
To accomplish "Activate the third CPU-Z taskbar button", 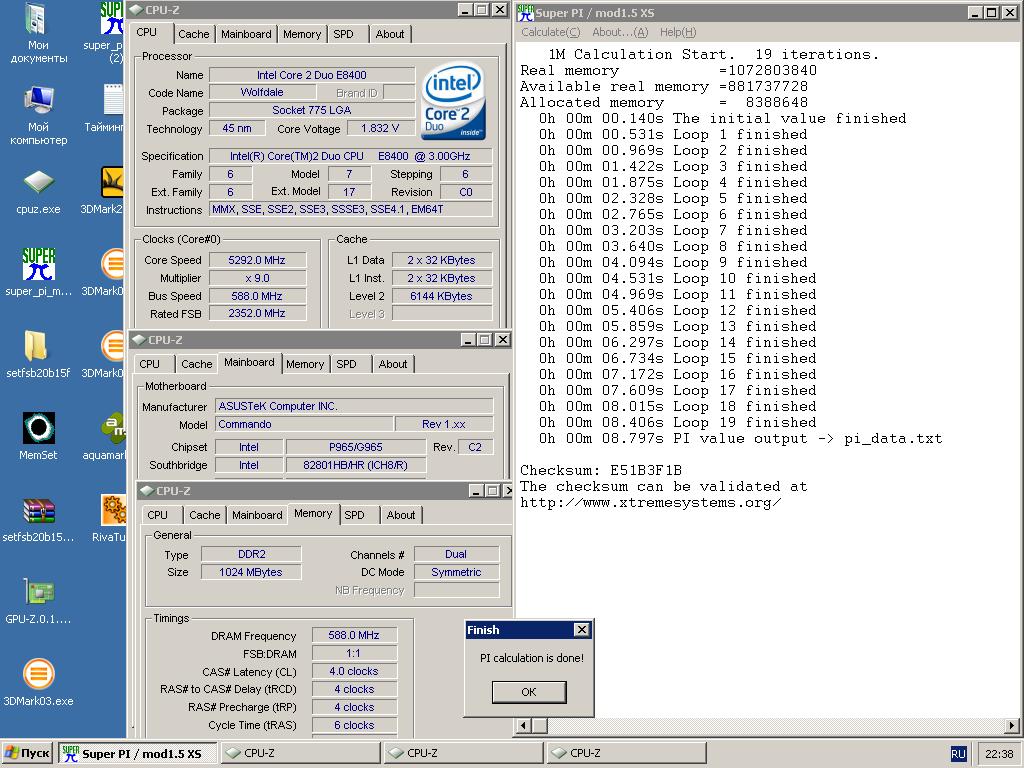I will point(626,754).
